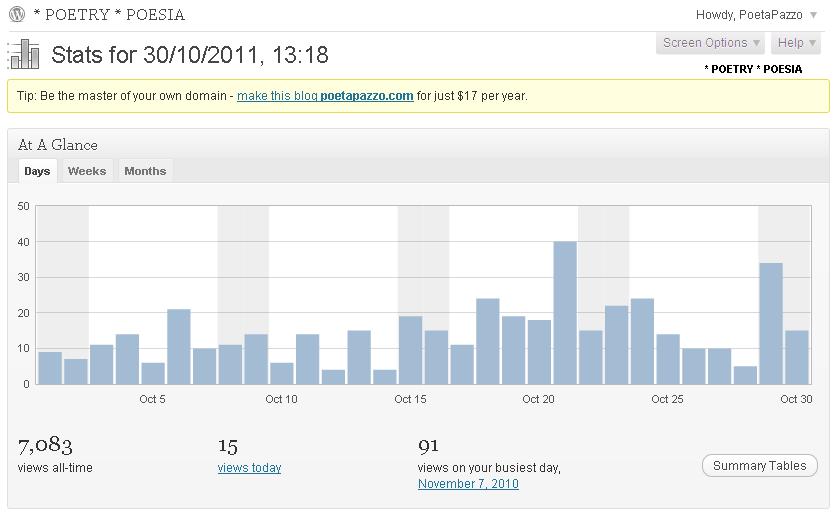
Task: Click the first bar in the chart
Action: 50,370
